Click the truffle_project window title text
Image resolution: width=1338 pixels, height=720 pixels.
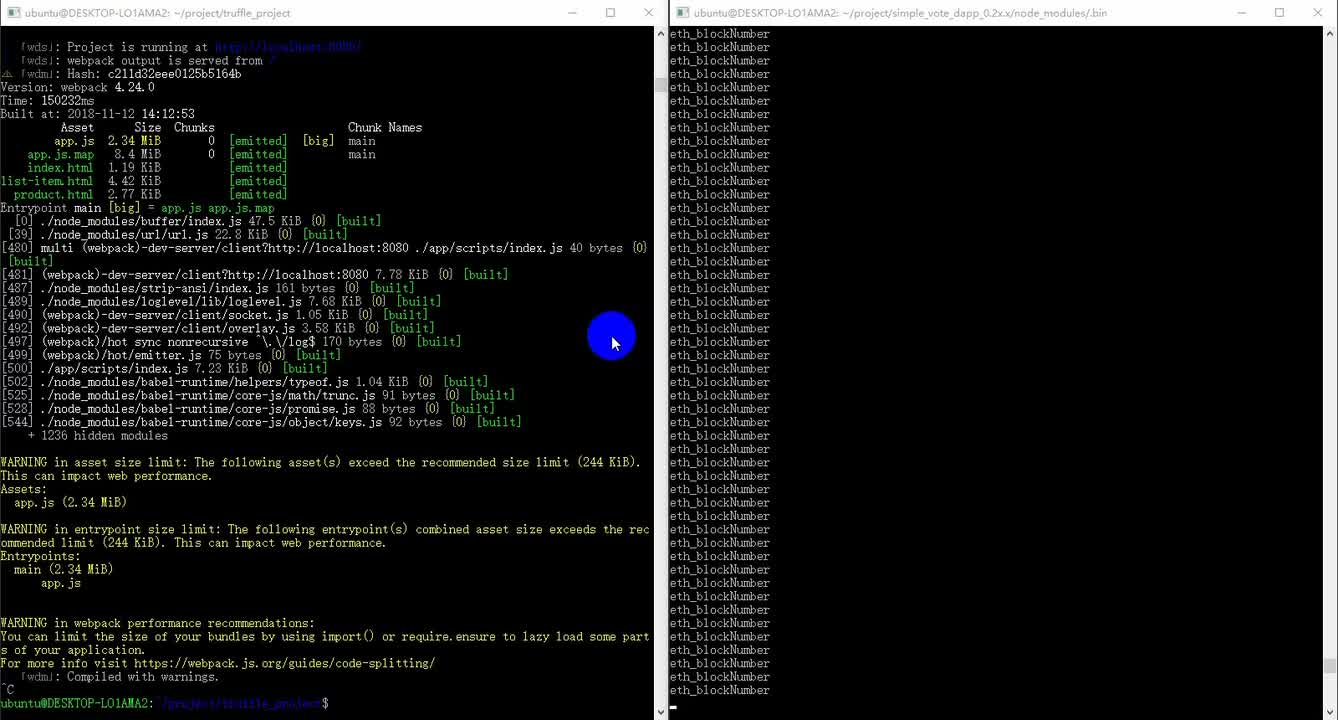point(157,13)
